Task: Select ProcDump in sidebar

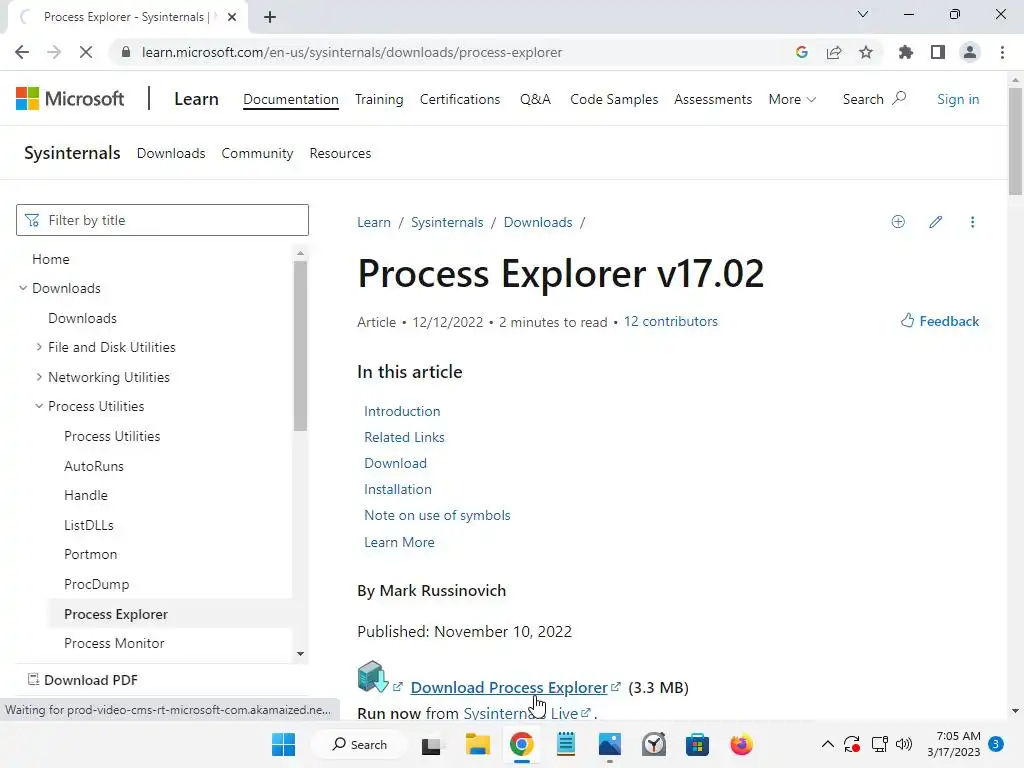Action: [97, 584]
